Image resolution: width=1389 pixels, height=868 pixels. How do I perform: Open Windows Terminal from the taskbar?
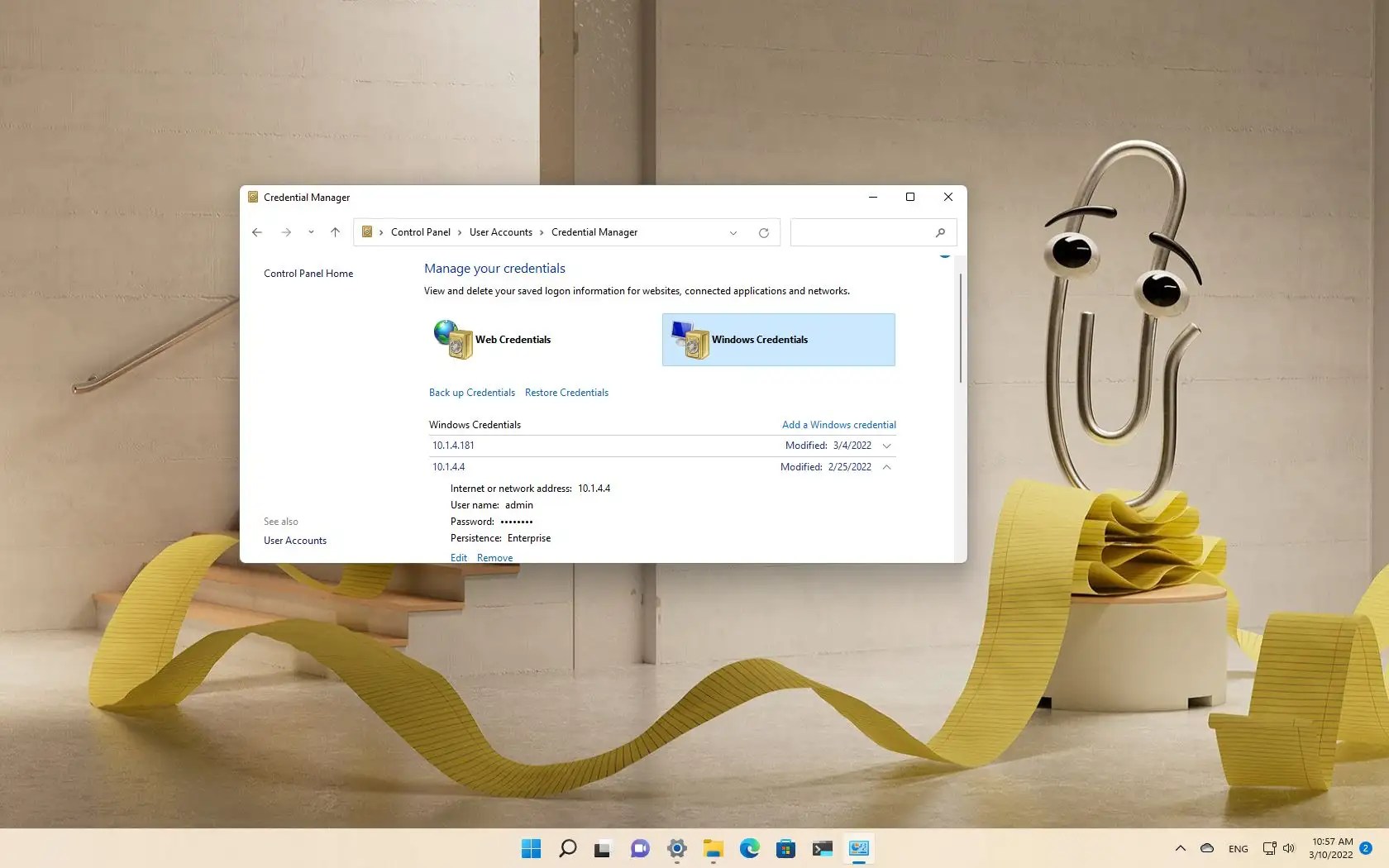coord(822,848)
